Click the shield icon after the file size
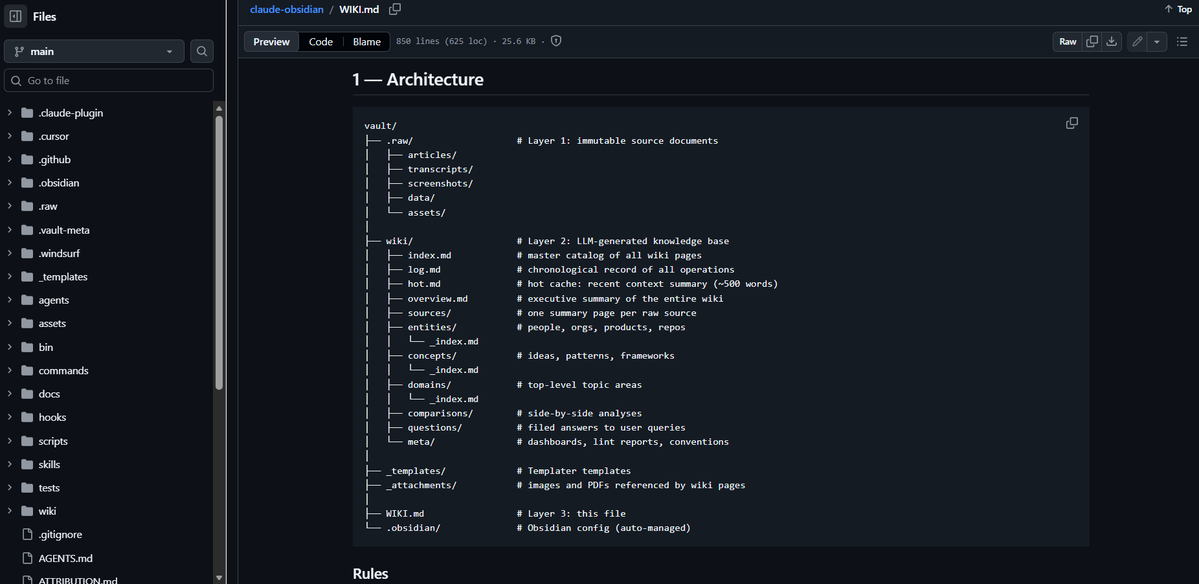Viewport: 1199px width, 584px height. point(556,41)
